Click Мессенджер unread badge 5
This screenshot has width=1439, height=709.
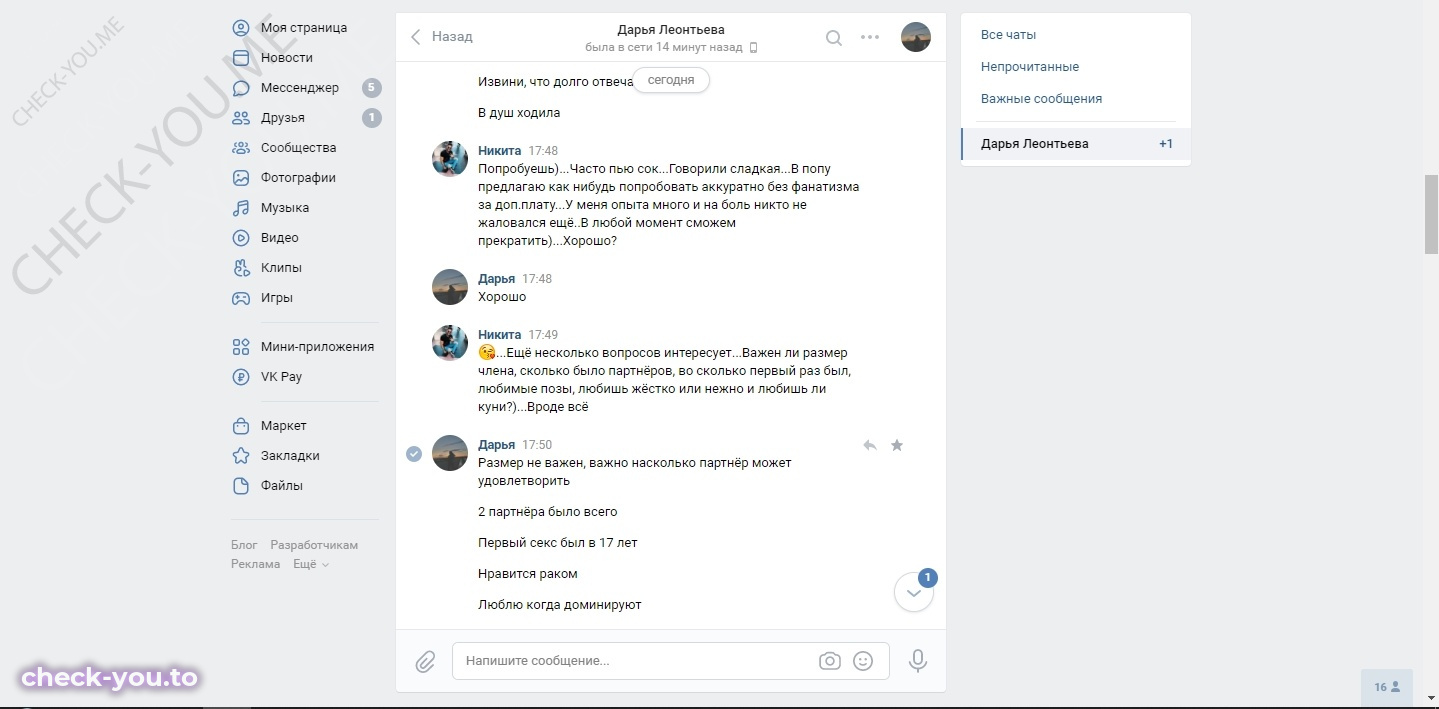coord(372,88)
